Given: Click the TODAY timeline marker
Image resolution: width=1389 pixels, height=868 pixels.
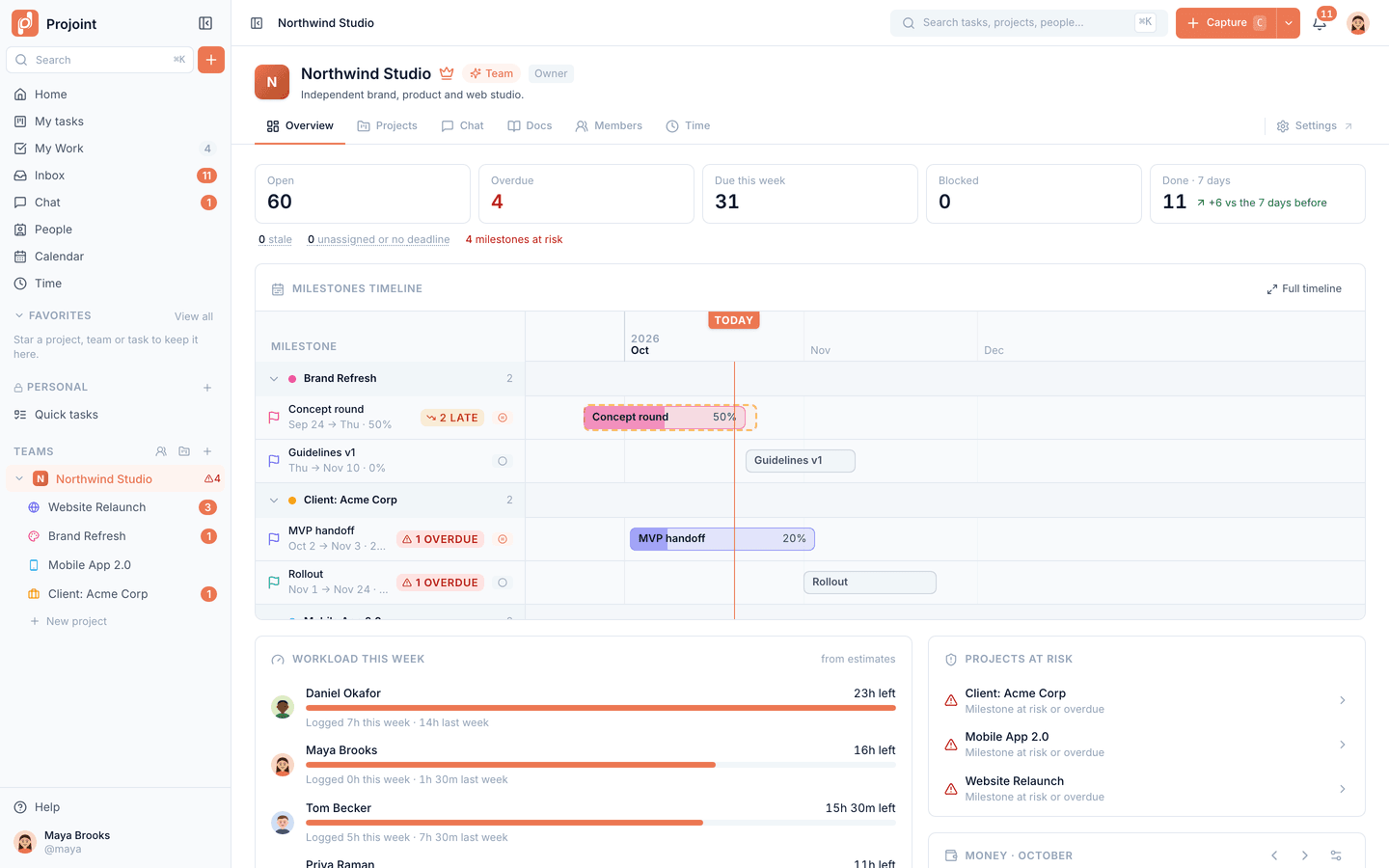Looking at the screenshot, I should (x=734, y=320).
